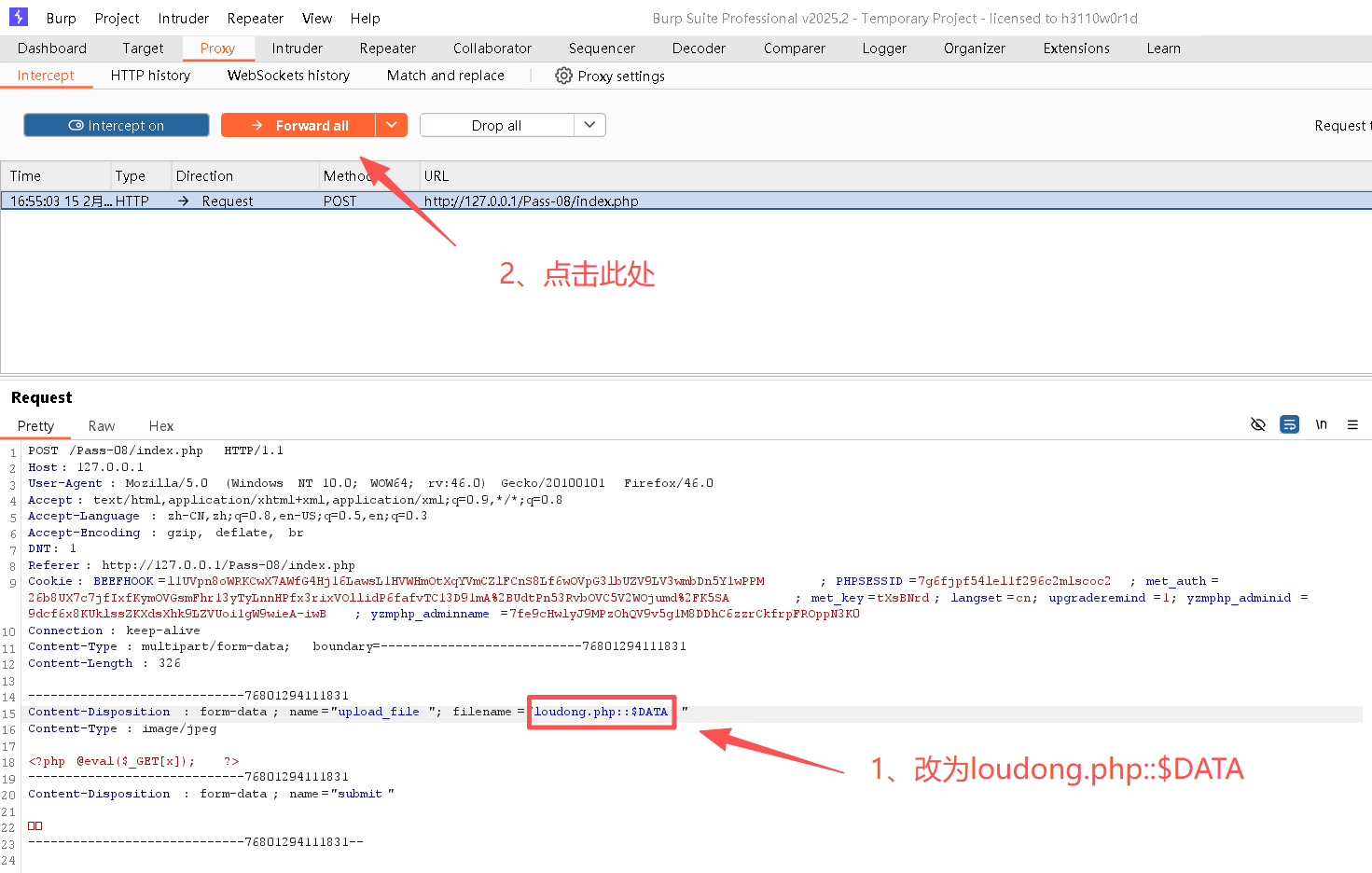
Task: Open the Project menu
Action: tap(117, 18)
